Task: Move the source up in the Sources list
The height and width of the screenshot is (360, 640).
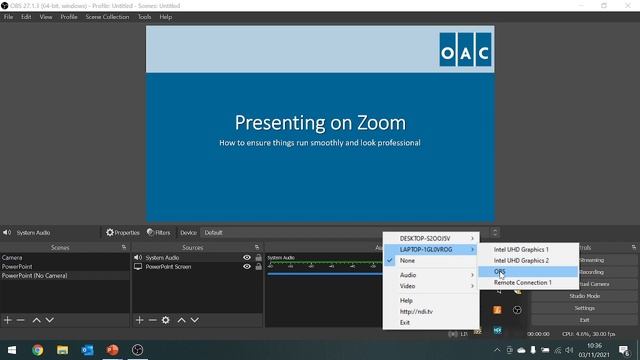Action: pyautogui.click(x=182, y=320)
